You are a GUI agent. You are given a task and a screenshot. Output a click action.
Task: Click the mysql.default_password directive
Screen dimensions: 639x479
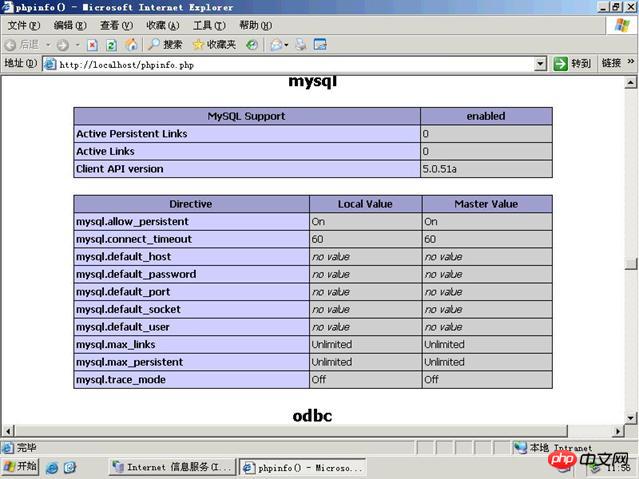click(x=136, y=274)
